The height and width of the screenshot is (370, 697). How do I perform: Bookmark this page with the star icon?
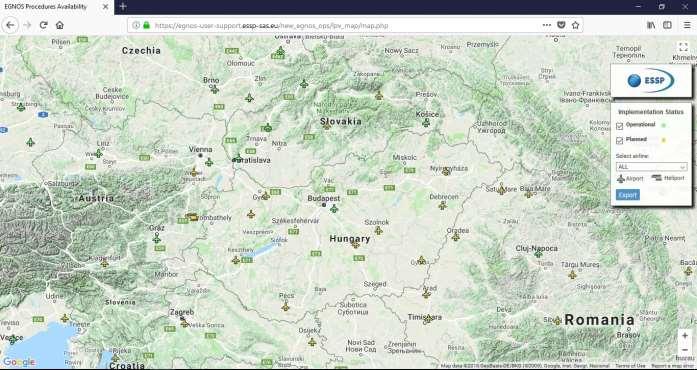point(575,25)
